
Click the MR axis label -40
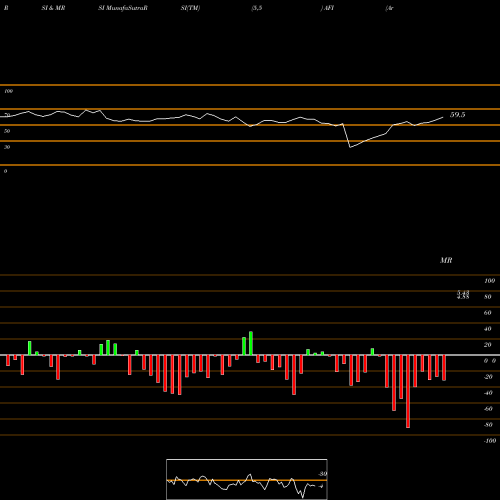(x=488, y=393)
